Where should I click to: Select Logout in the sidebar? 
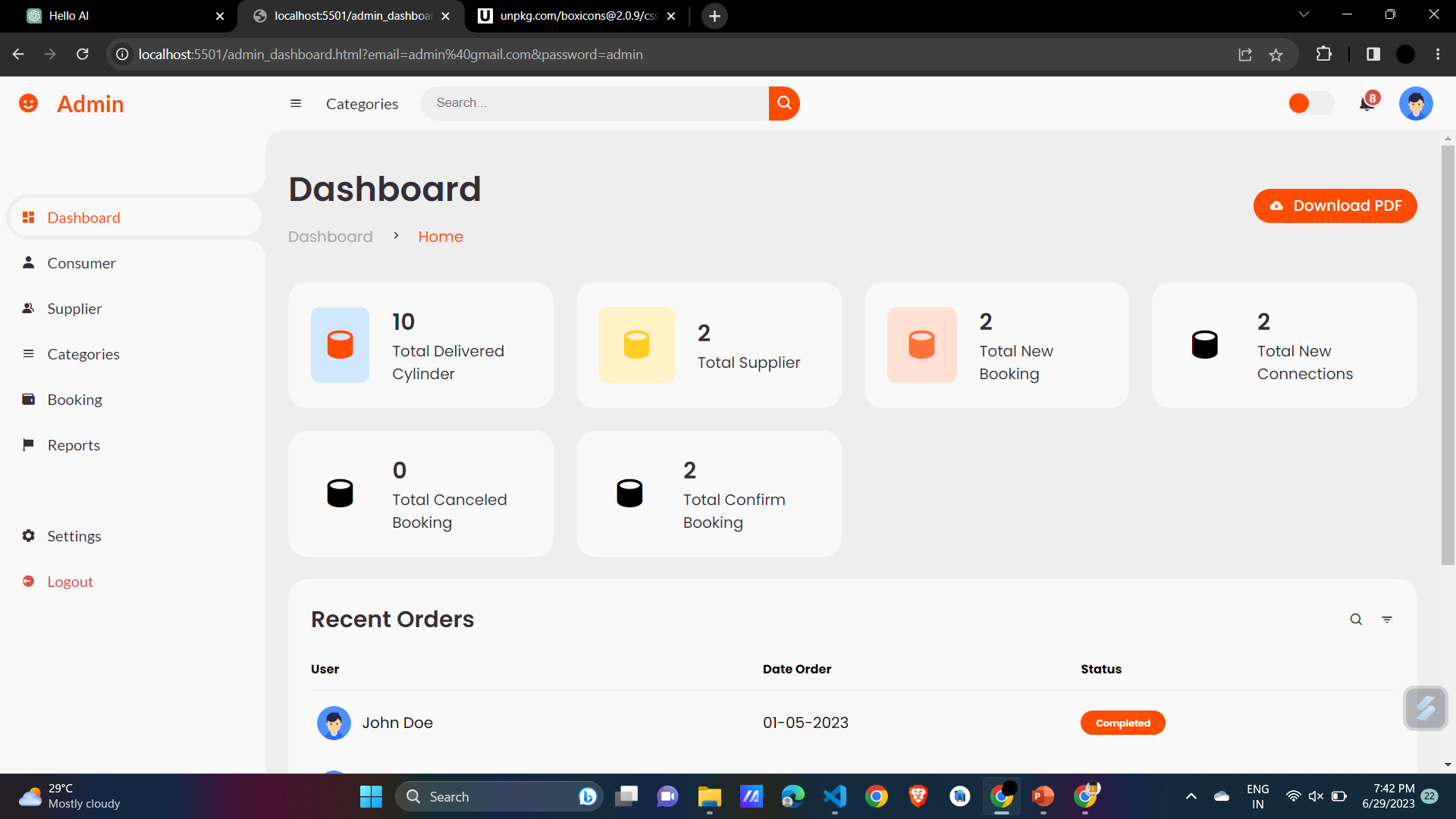70,582
